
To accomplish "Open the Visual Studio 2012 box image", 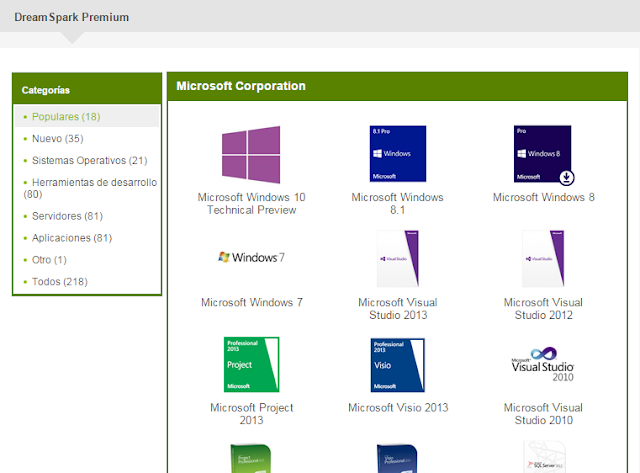I will [543, 258].
